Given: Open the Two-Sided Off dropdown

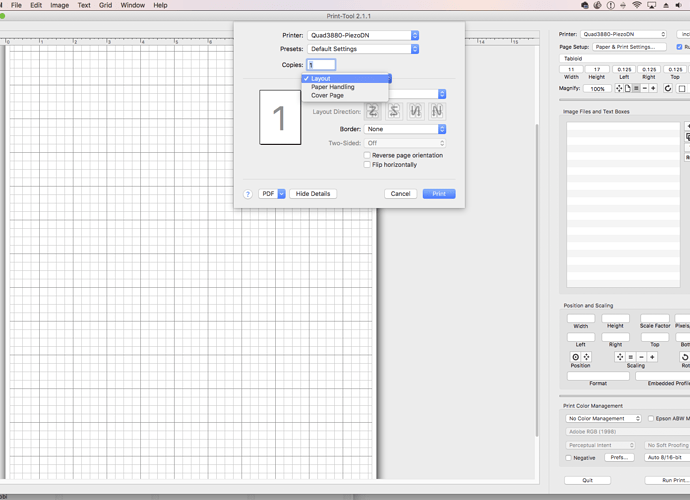Looking at the screenshot, I should click(405, 143).
